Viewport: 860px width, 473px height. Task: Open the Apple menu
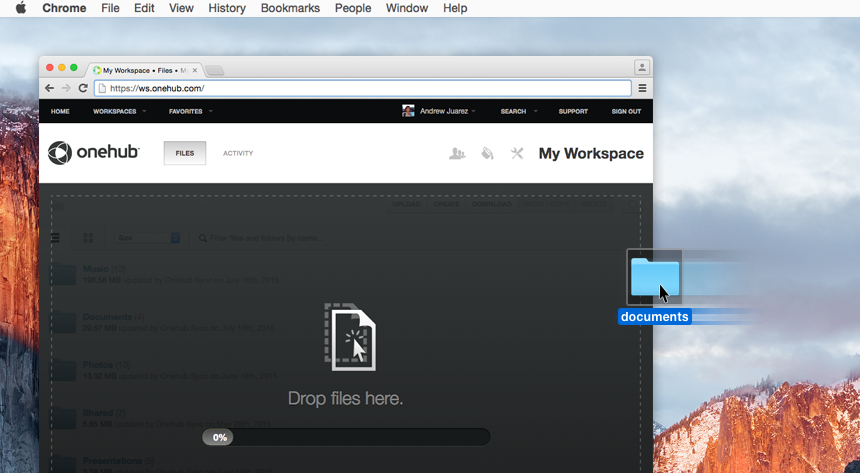click(x=21, y=8)
